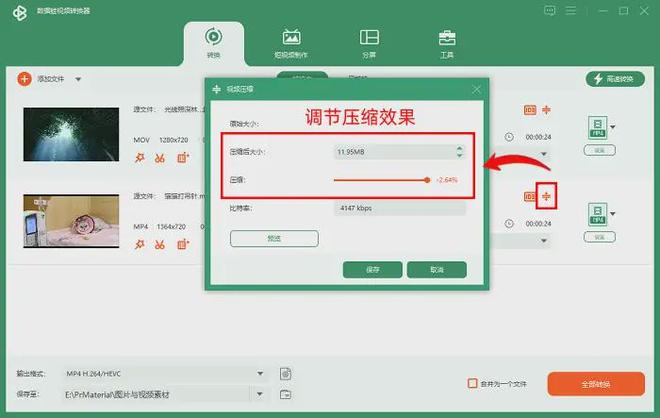Expand the 输出格式 MP4 H.264/HEVC dropdown

click(x=261, y=373)
